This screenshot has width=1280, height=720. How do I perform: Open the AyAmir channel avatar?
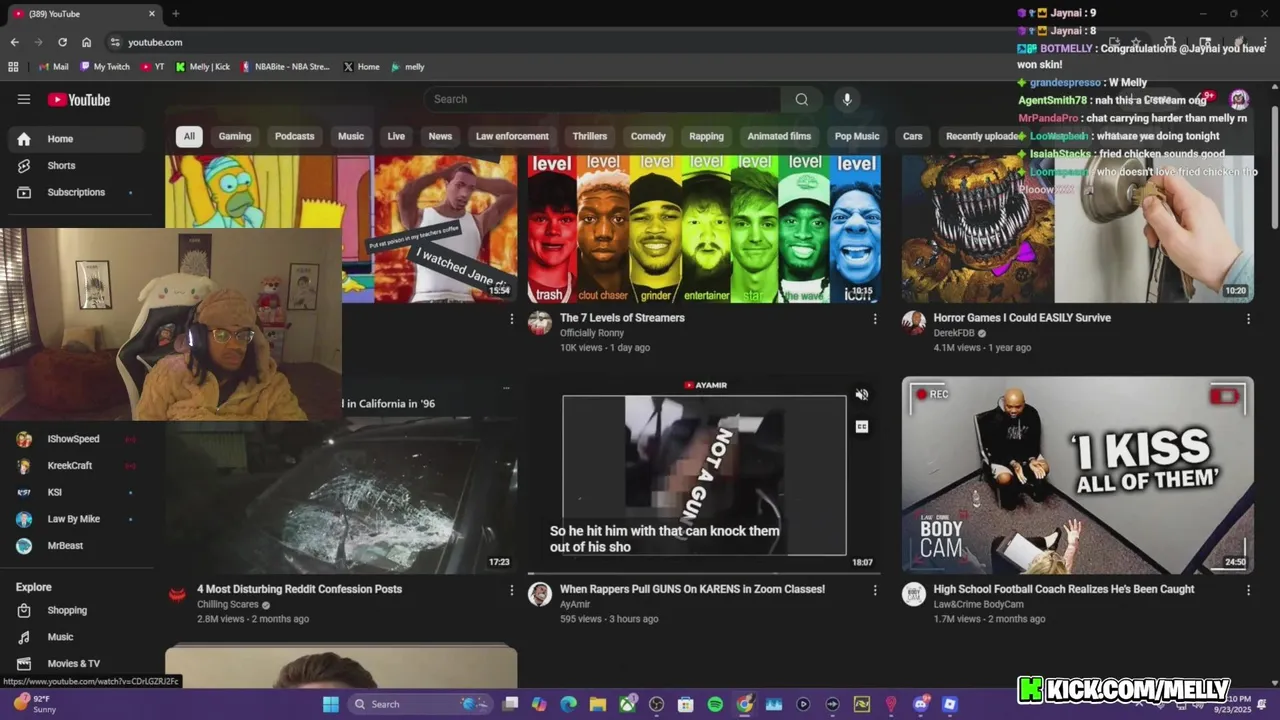click(540, 594)
